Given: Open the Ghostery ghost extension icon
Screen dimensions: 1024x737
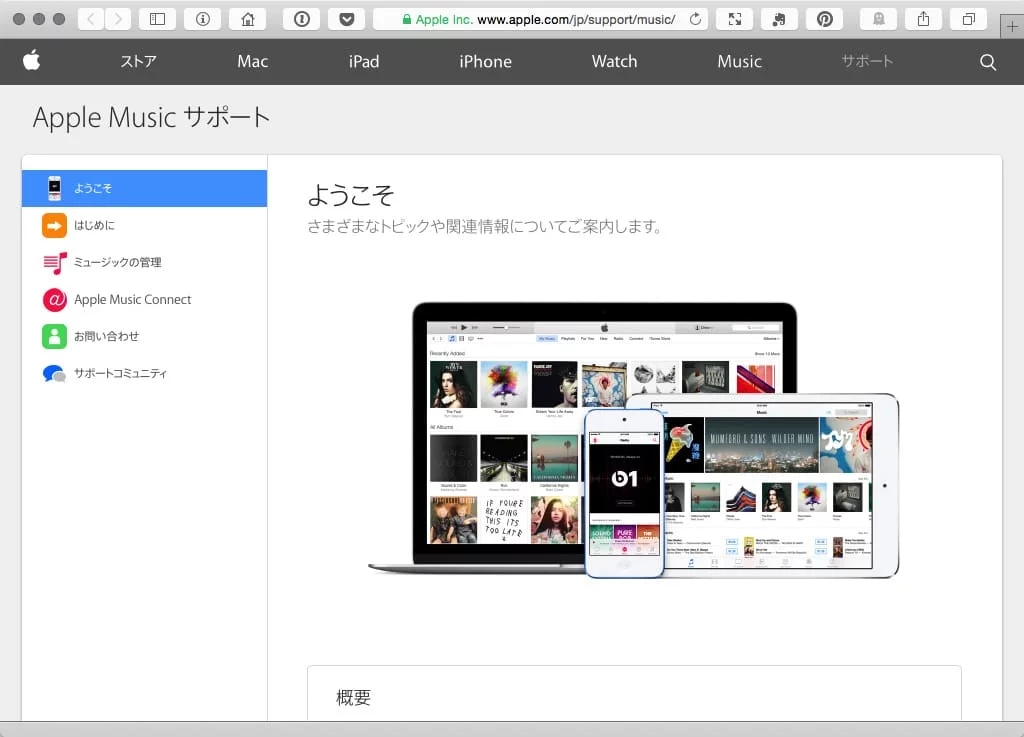Looking at the screenshot, I should [878, 19].
